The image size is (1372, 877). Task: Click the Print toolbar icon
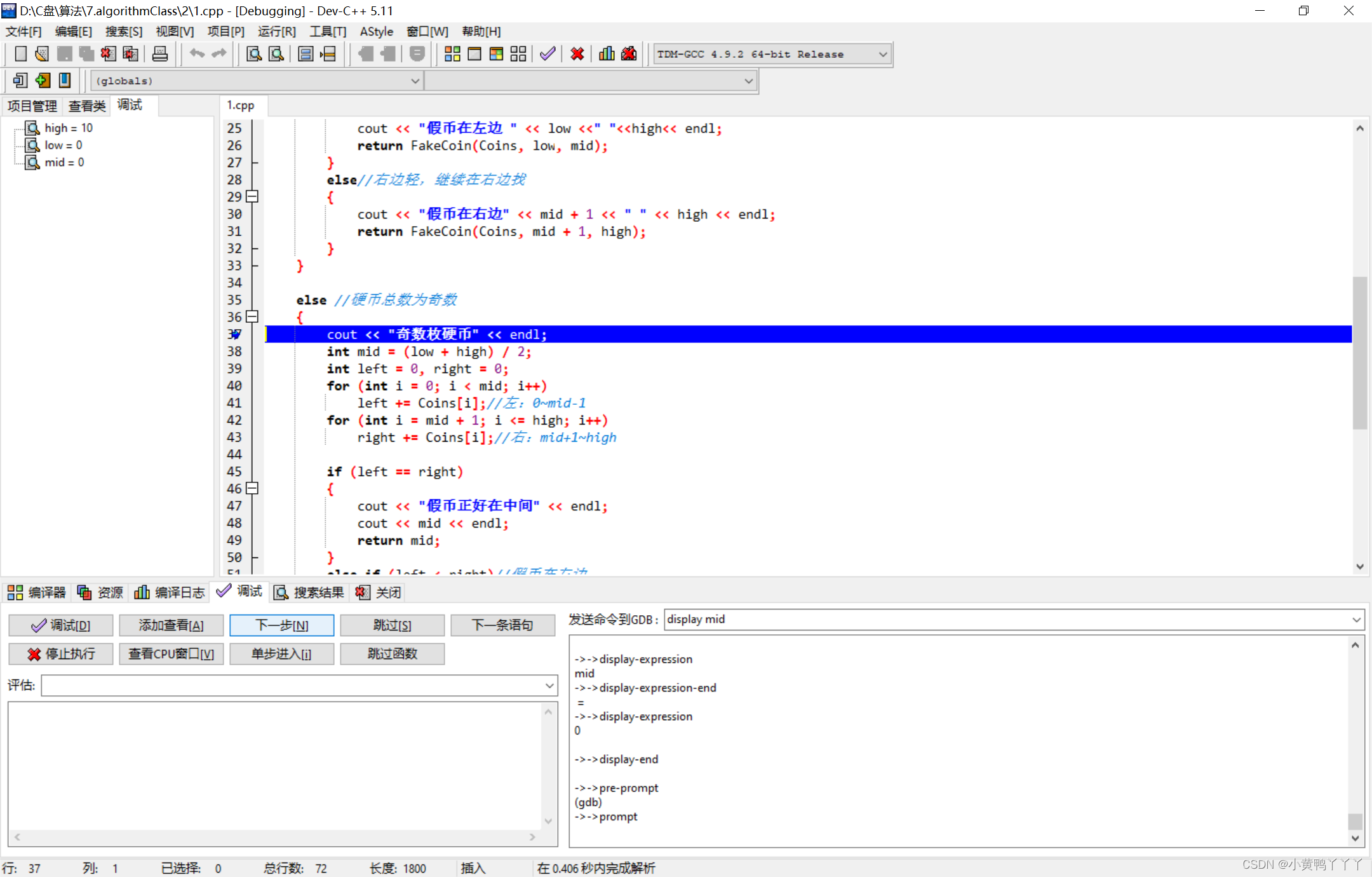160,54
